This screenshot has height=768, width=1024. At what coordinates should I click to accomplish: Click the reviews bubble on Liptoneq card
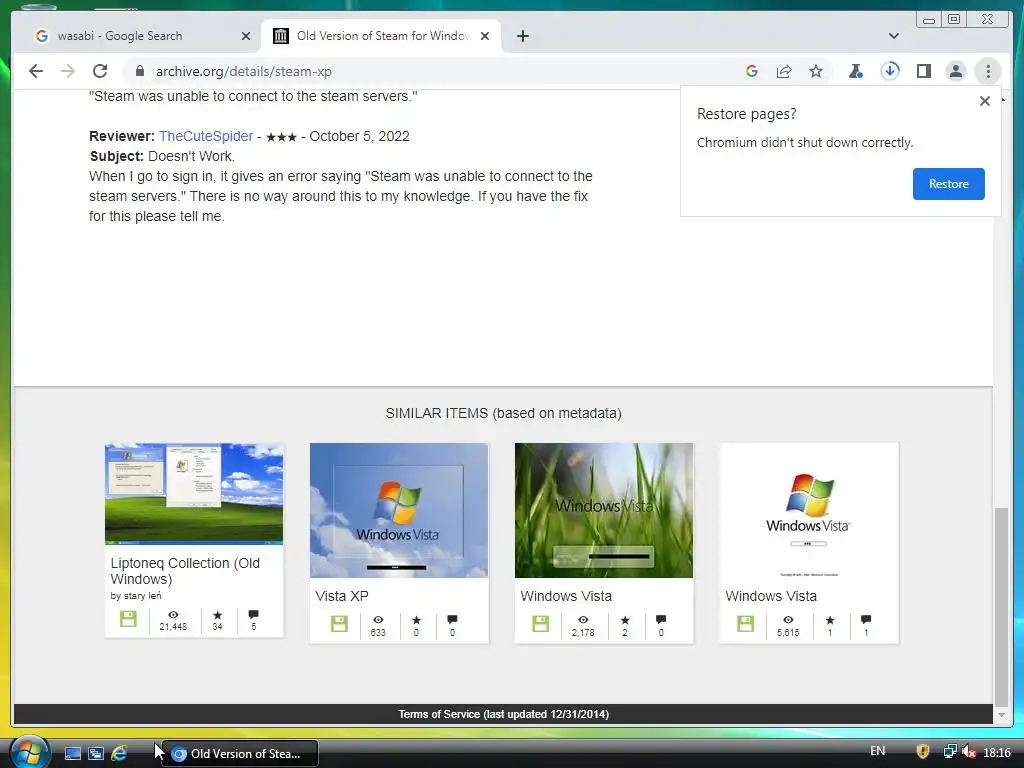click(253, 615)
